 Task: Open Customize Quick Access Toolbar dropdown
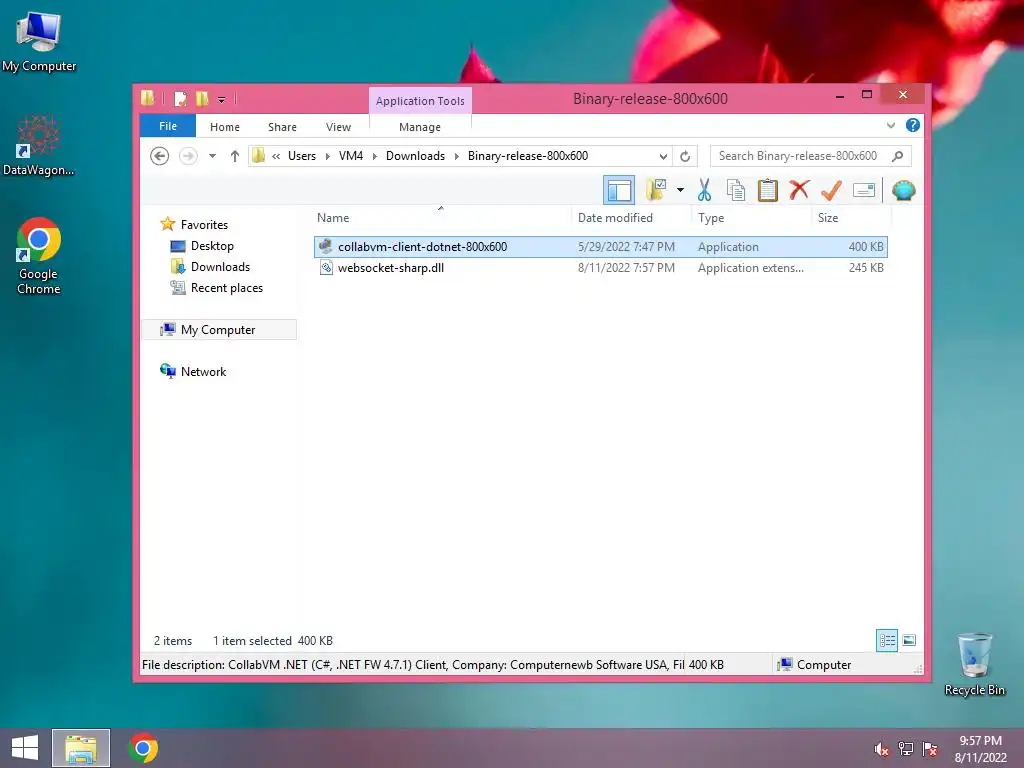pyautogui.click(x=221, y=99)
